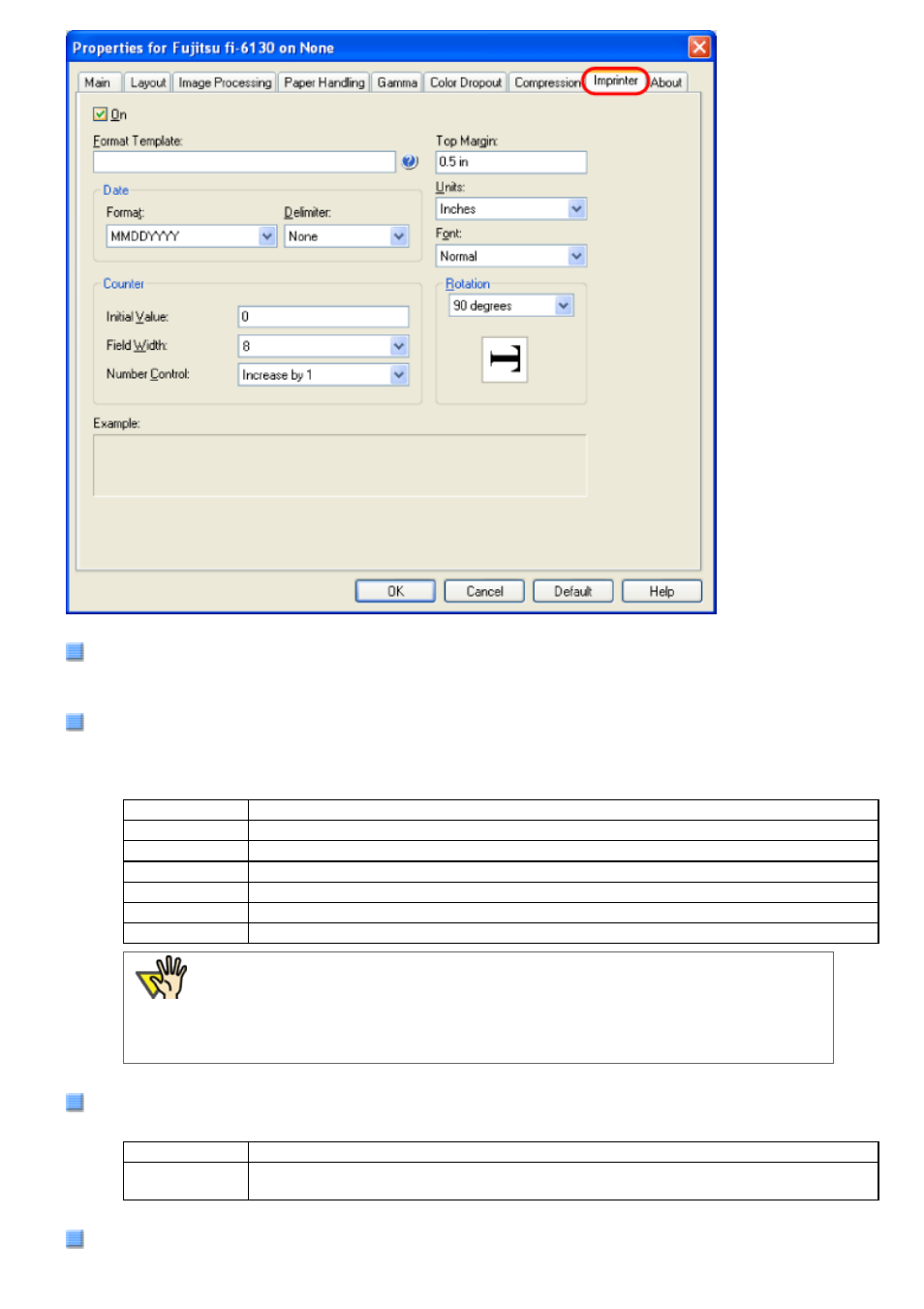Image resolution: width=924 pixels, height=1309 pixels.
Task: Open the Delimiter dropdown set to None
Action: click(x=347, y=236)
